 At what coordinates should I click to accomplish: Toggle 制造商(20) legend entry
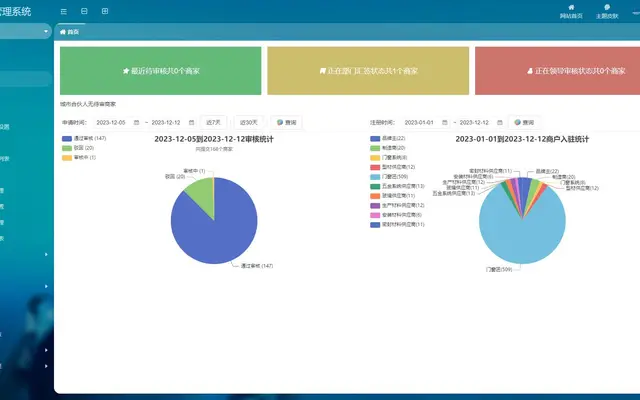click(x=388, y=148)
